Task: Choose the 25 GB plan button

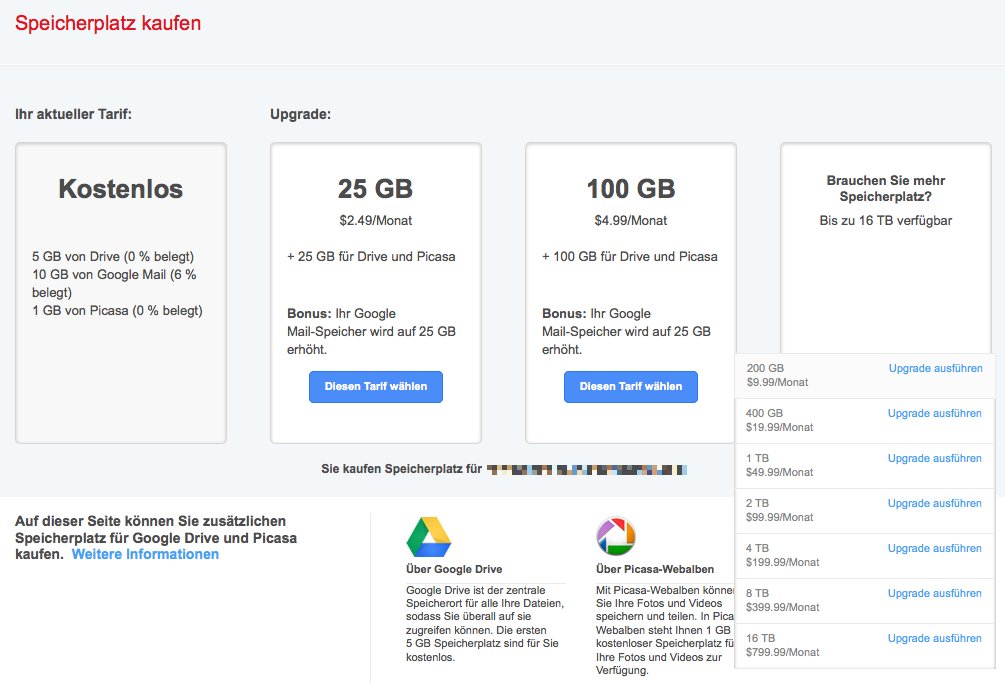Action: coord(376,386)
